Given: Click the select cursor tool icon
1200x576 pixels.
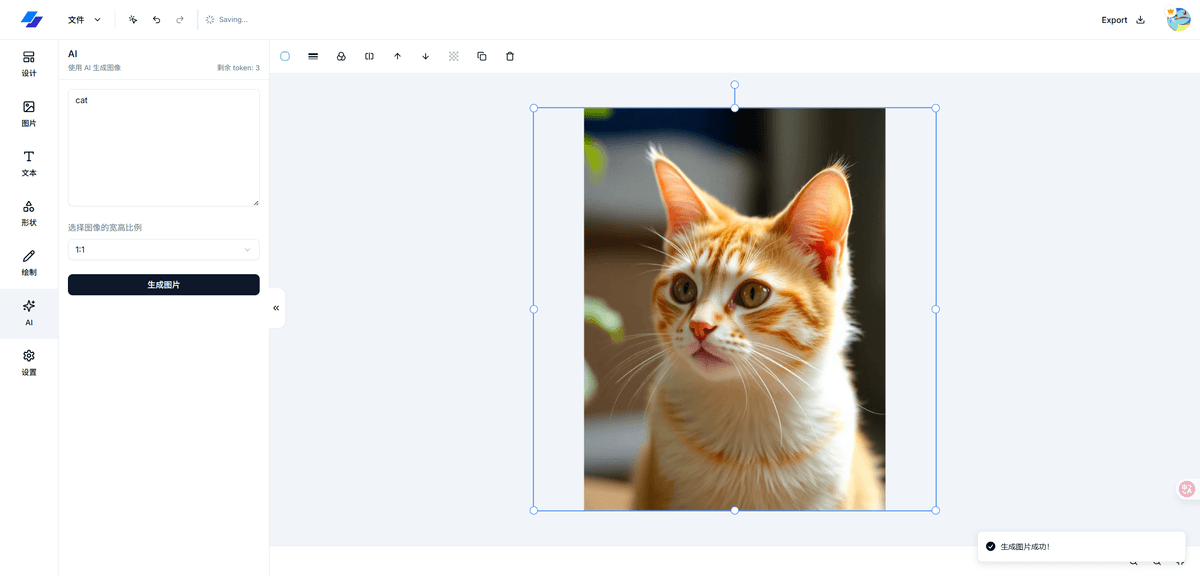Looking at the screenshot, I should point(133,20).
